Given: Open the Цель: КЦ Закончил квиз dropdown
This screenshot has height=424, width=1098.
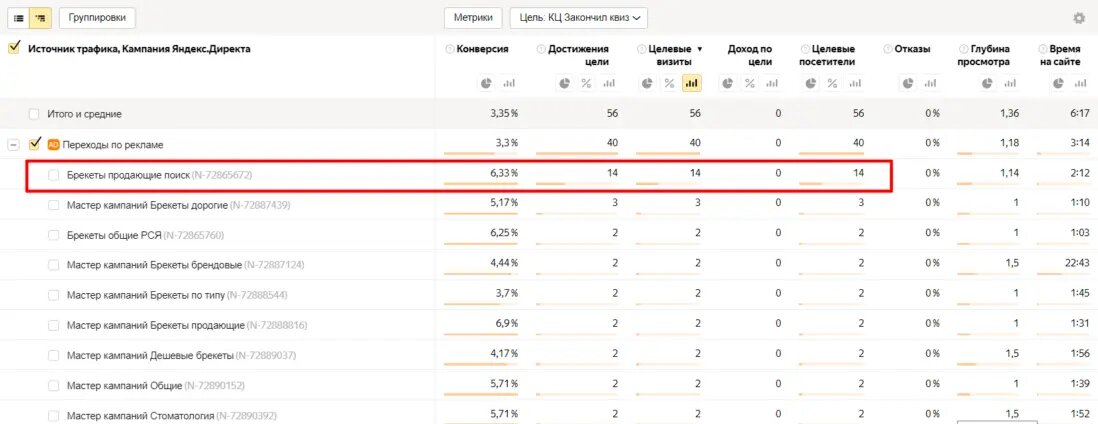Looking at the screenshot, I should tap(578, 18).
